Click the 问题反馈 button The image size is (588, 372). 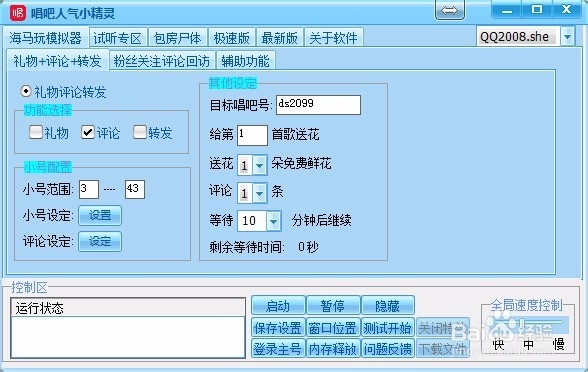tap(387, 349)
